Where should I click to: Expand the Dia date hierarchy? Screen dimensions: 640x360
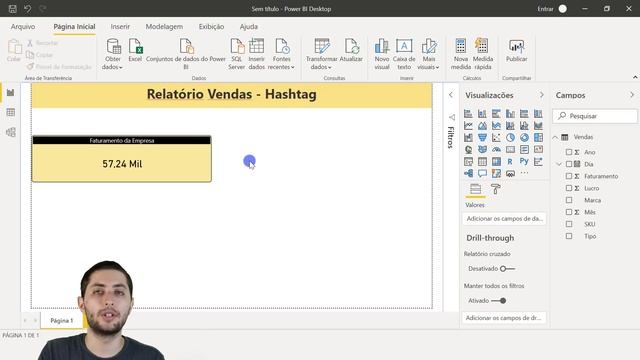(x=559, y=164)
